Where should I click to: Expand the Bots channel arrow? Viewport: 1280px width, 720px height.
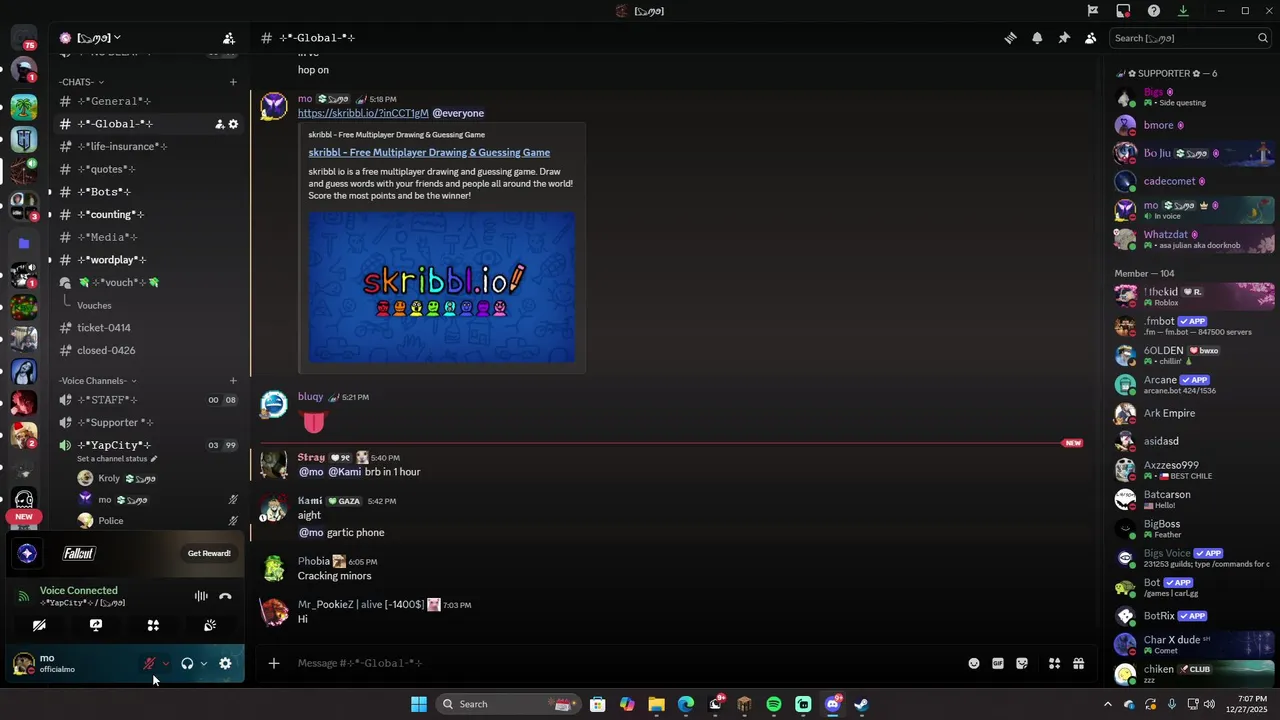click(x=50, y=192)
